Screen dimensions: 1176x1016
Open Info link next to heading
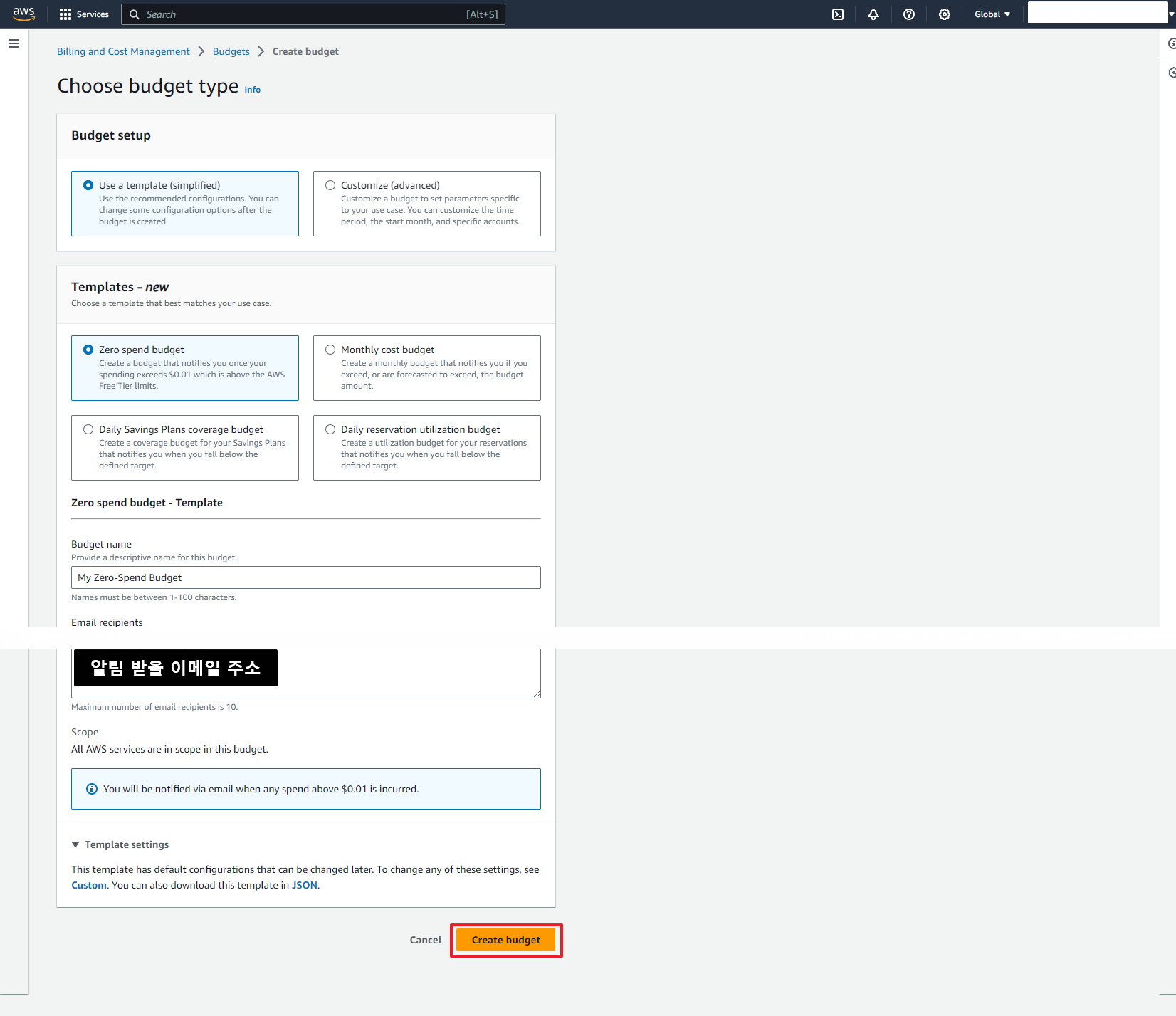(253, 90)
